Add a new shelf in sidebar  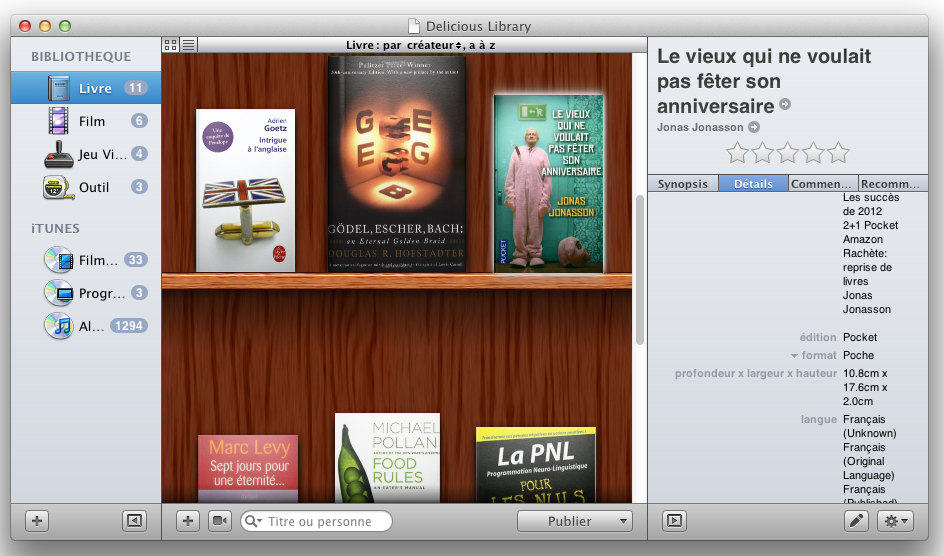[37, 520]
